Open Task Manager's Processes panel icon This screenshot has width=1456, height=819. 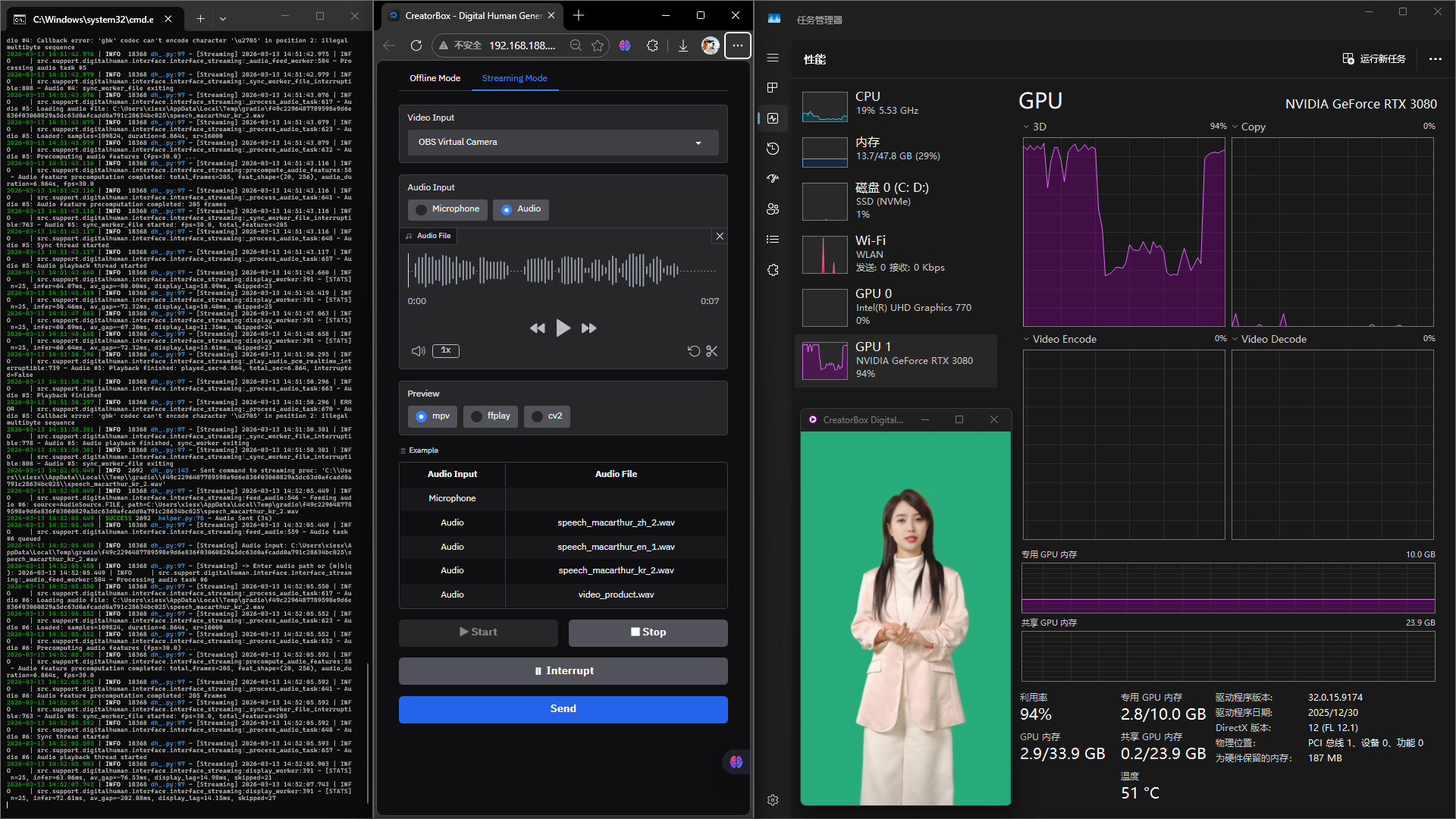772,87
